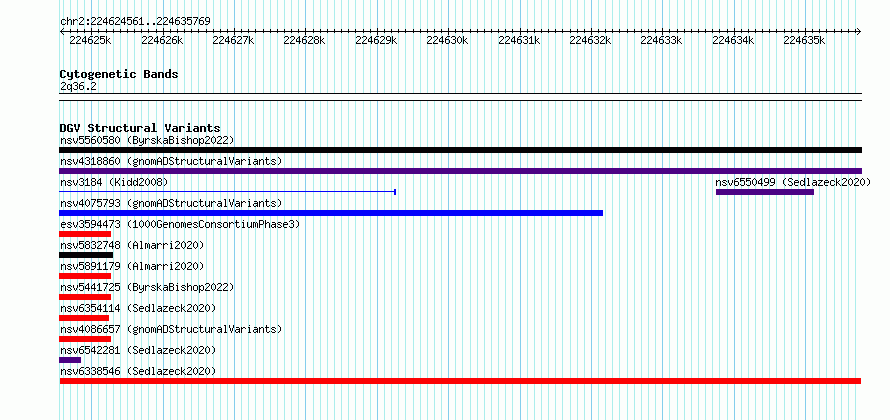890x420 pixels.
Task: Click the red nsv4086657 variant bar
Action: click(x=85, y=339)
